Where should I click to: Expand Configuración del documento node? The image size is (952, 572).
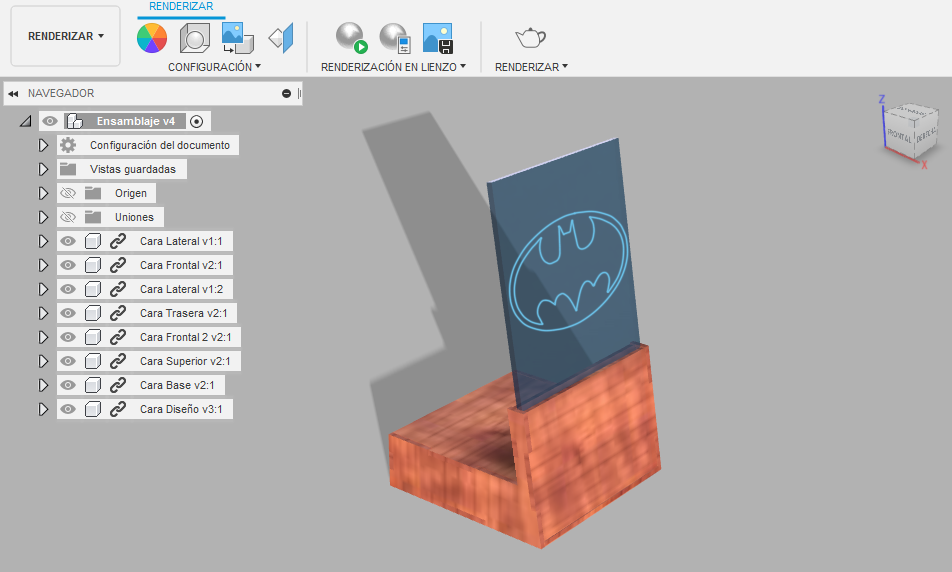[43, 145]
